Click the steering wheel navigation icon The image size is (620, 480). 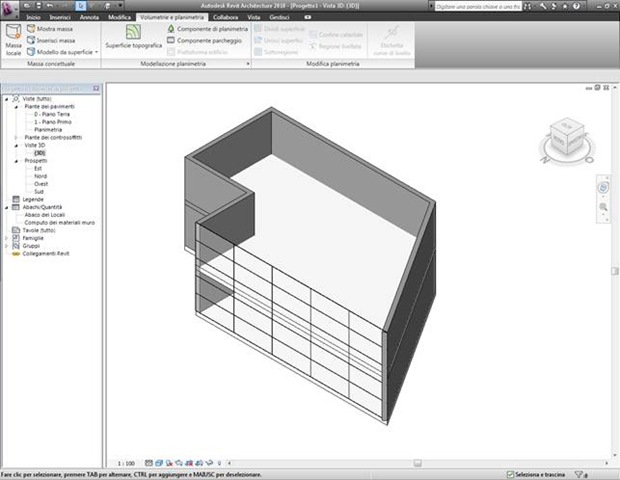pyautogui.click(x=603, y=188)
